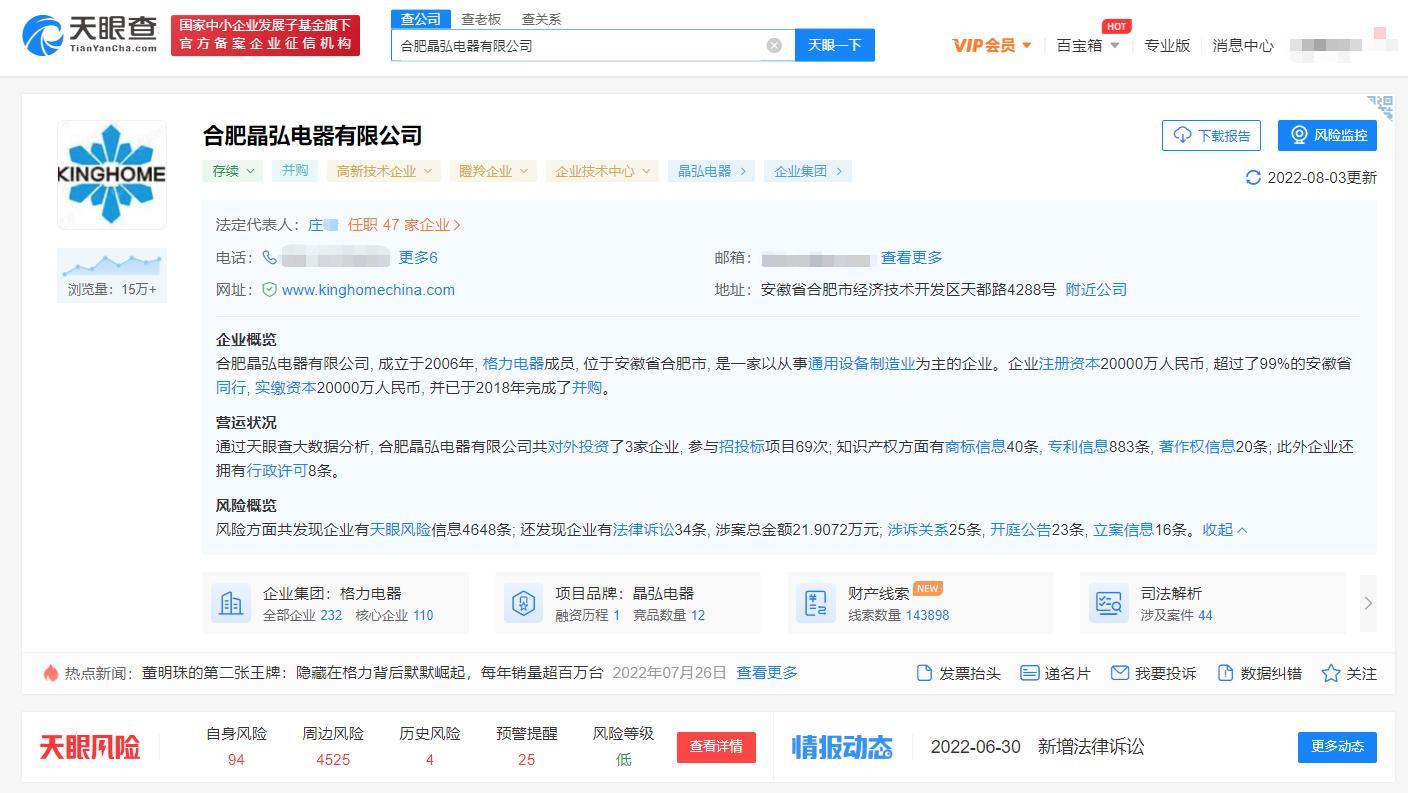The height and width of the screenshot is (793, 1408).
Task: Click the 下载报告 button
Action: click(1211, 135)
